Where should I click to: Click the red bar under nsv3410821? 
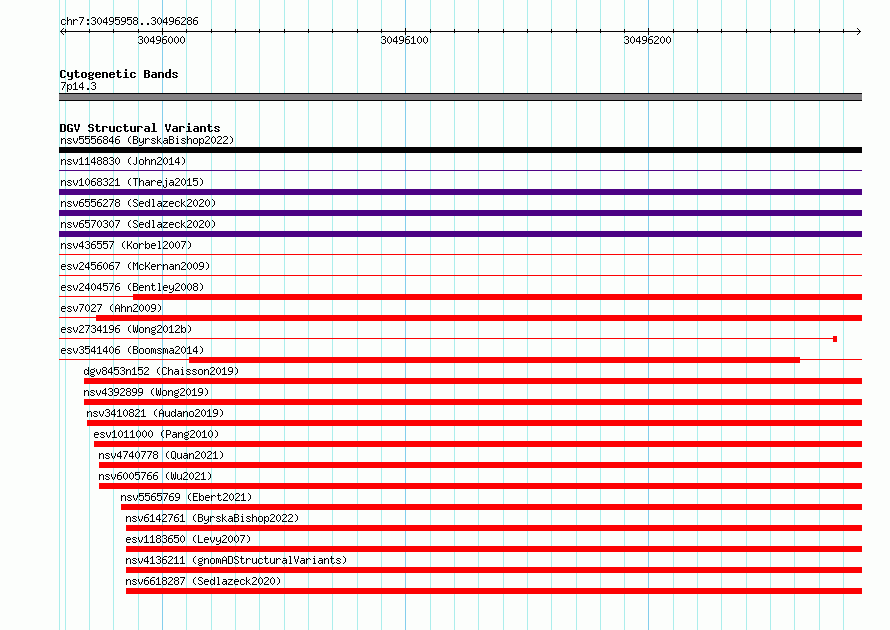(x=475, y=423)
